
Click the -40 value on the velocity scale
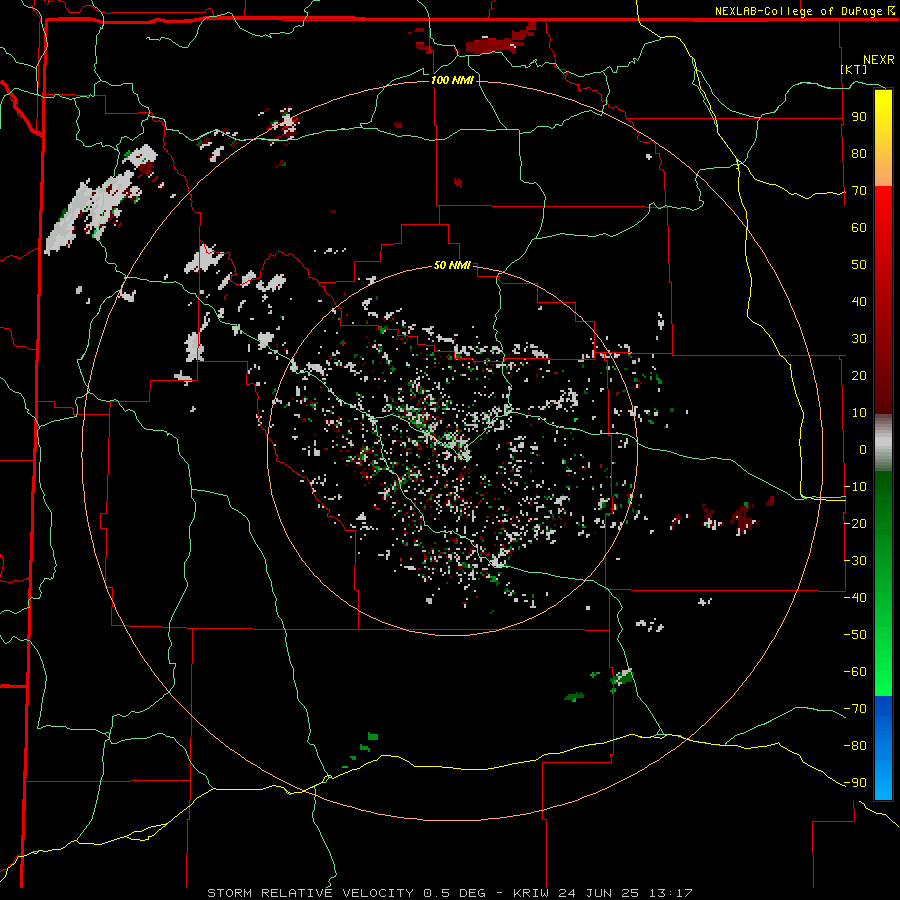855,598
